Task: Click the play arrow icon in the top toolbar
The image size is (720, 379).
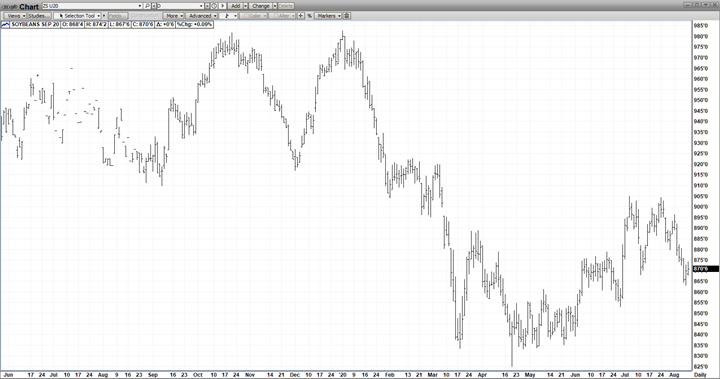Action: point(222,6)
